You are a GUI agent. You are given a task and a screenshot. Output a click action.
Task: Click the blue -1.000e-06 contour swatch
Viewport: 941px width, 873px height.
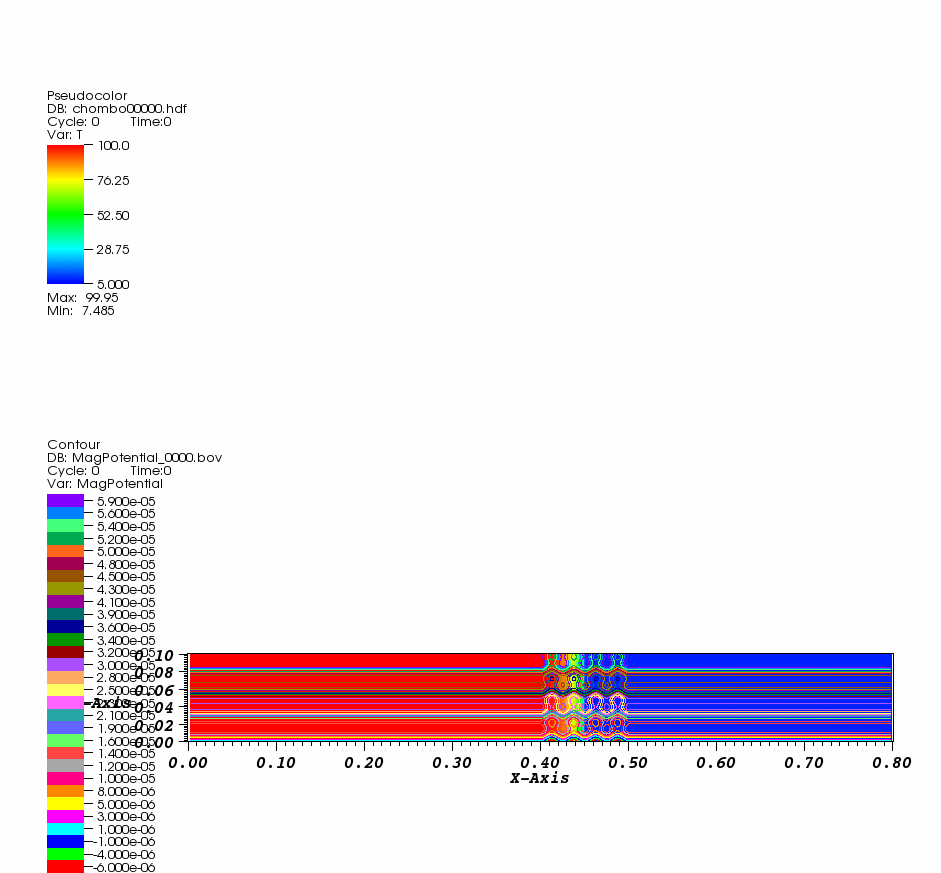click(65, 841)
